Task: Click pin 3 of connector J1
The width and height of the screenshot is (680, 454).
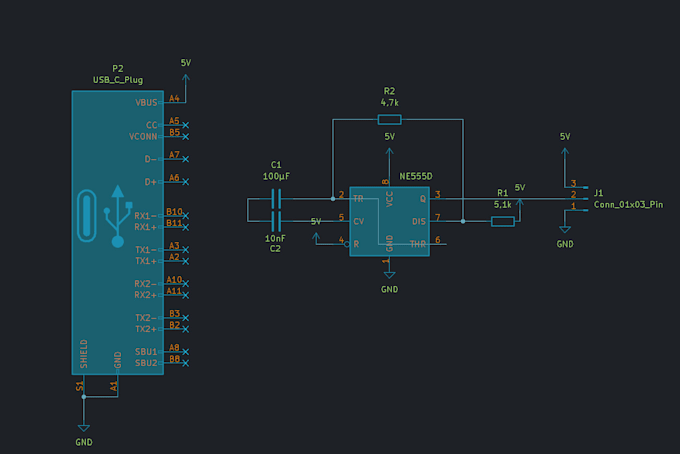Action: pyautogui.click(x=577, y=185)
